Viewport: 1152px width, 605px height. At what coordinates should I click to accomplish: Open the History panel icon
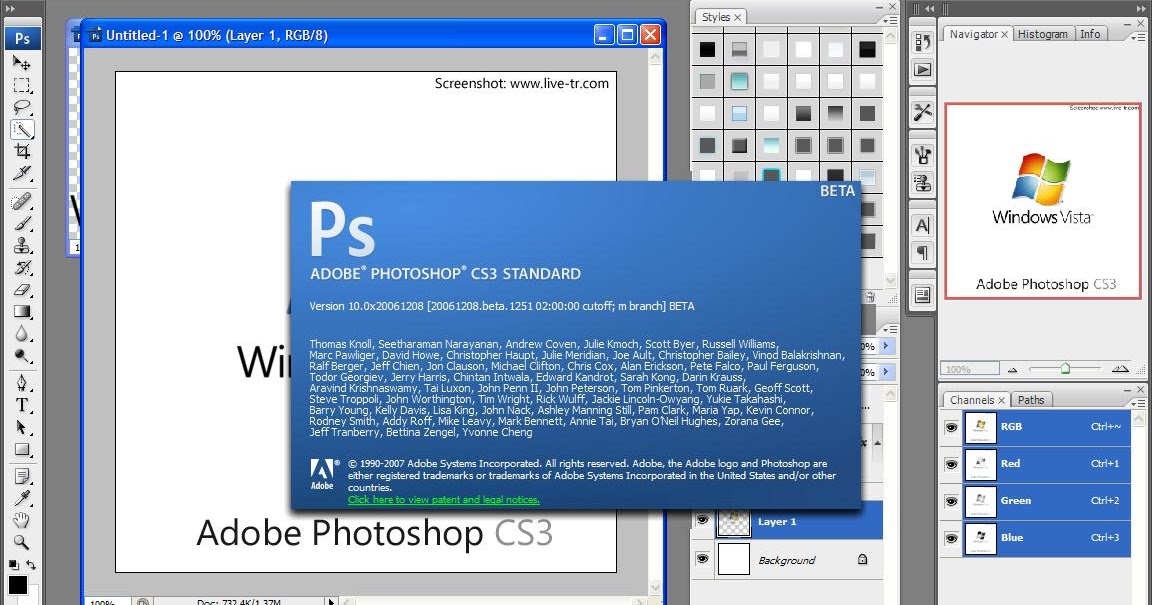pos(922,42)
